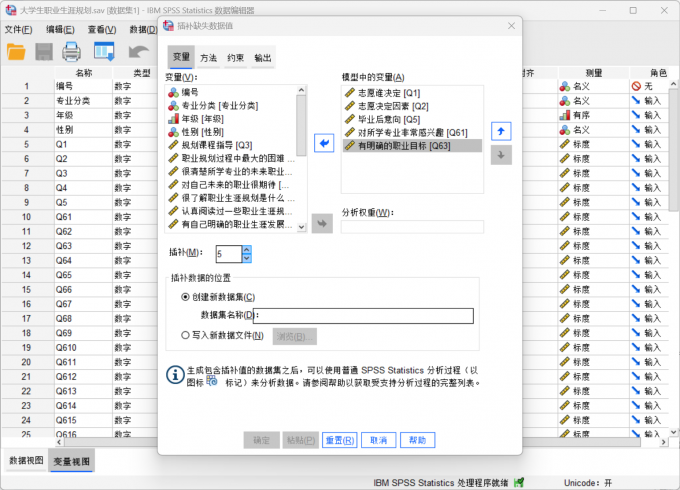Image resolution: width=680 pixels, height=490 pixels.
Task: Switch to 数据视图 at the bottom
Action: point(26,461)
